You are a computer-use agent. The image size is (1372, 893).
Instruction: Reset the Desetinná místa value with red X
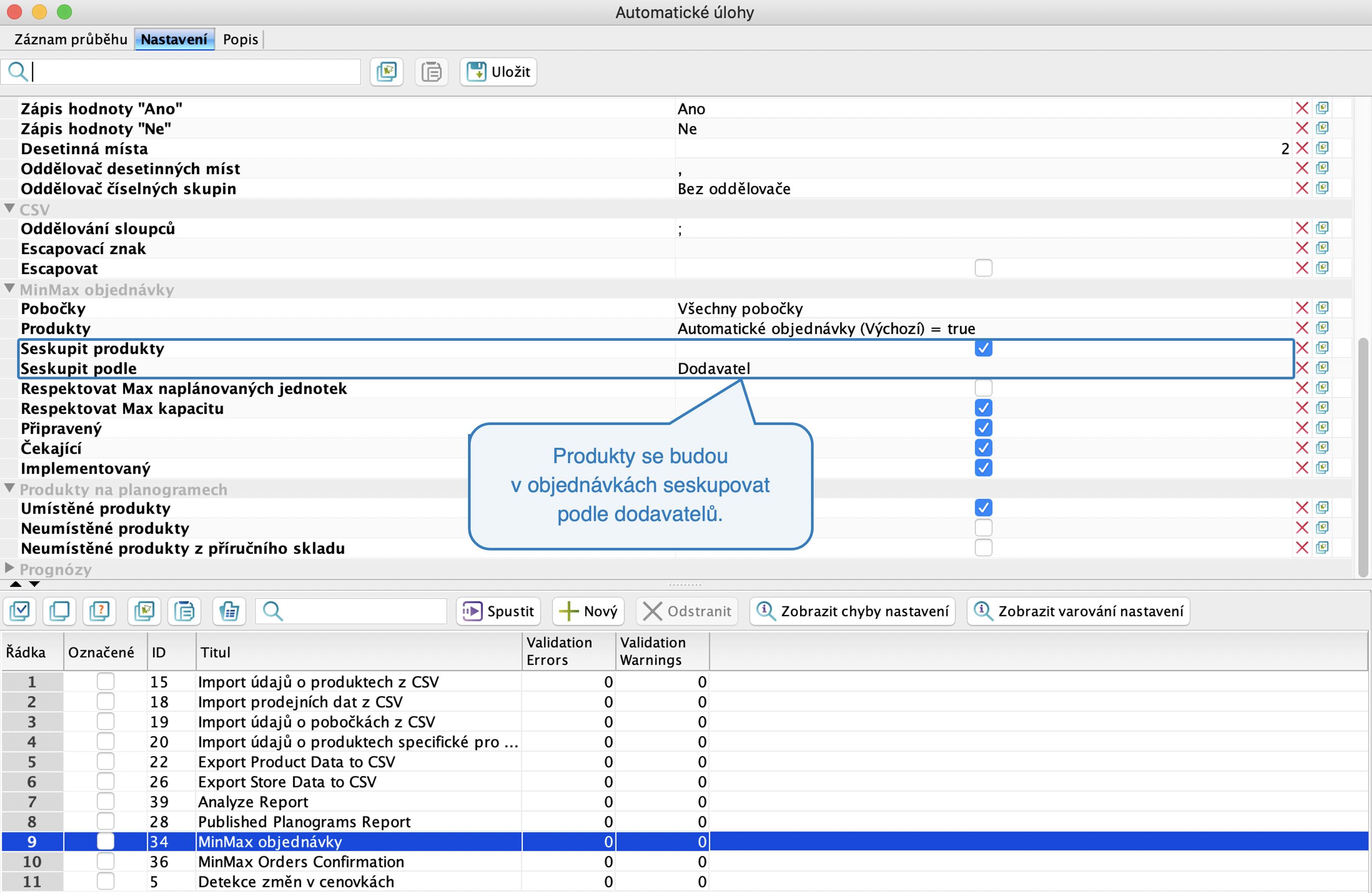(1302, 148)
